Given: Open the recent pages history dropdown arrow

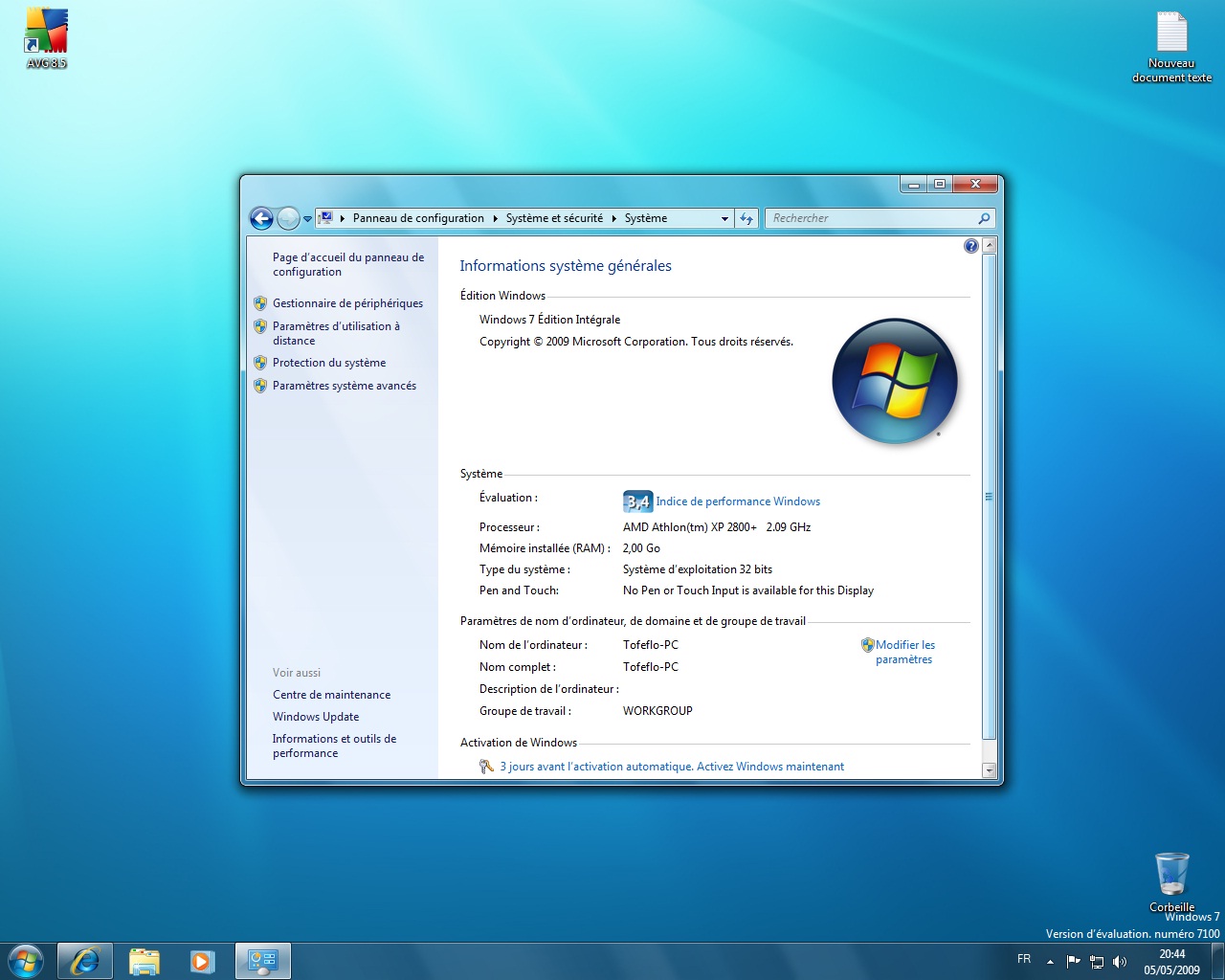Looking at the screenshot, I should coord(307,219).
